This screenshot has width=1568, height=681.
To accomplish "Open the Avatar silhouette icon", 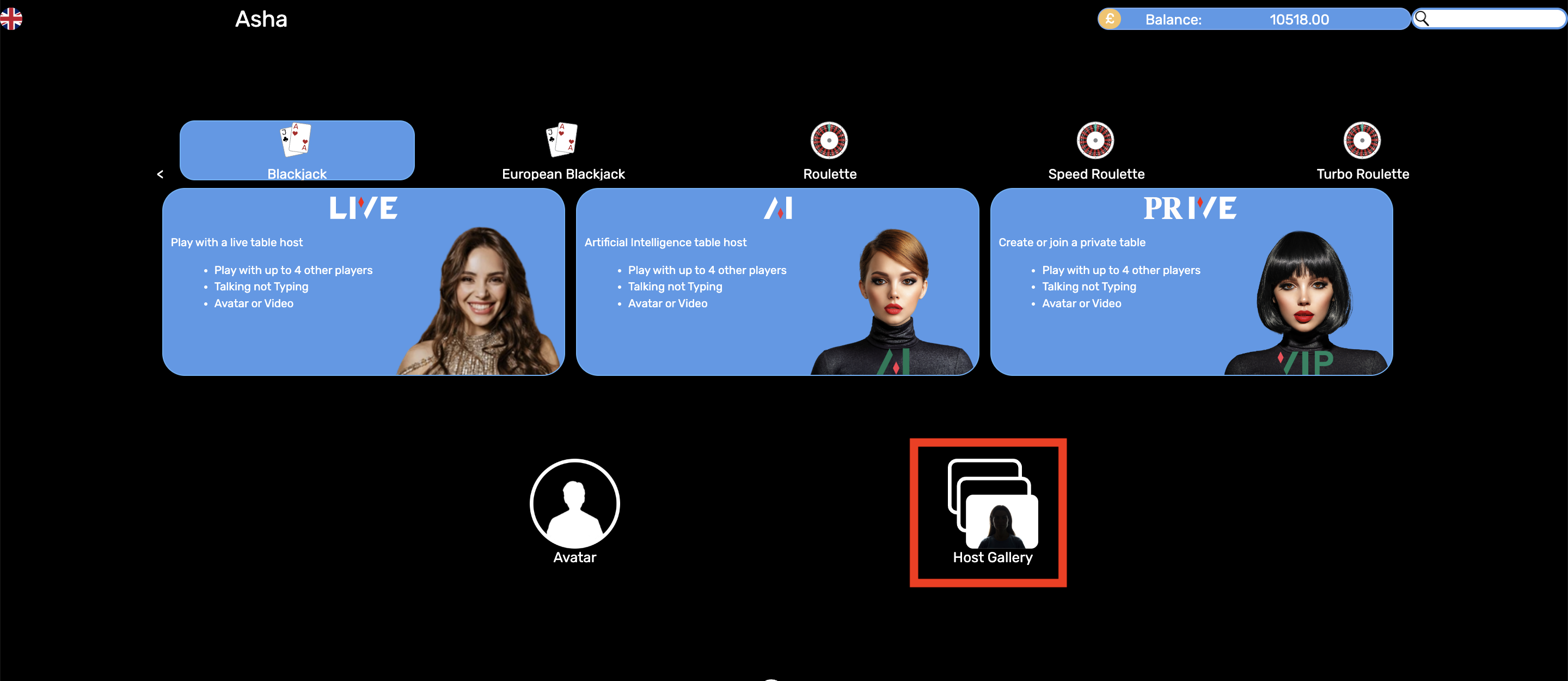I will 574,503.
